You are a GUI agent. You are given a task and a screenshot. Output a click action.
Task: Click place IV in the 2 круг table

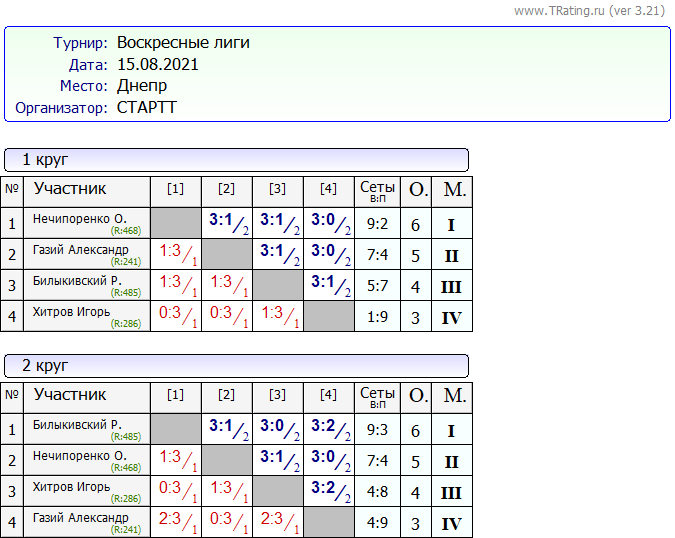coord(451,524)
